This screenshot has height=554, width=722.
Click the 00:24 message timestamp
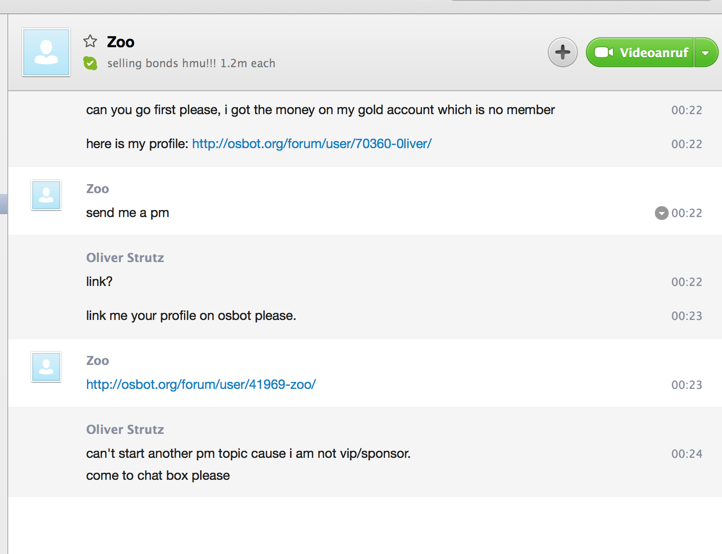686,454
